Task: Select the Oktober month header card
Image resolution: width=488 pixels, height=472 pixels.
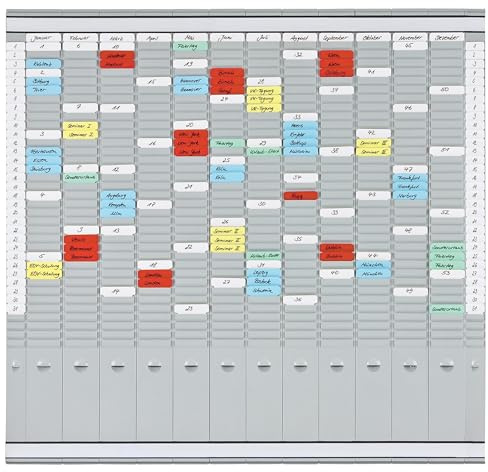Action: tap(373, 38)
